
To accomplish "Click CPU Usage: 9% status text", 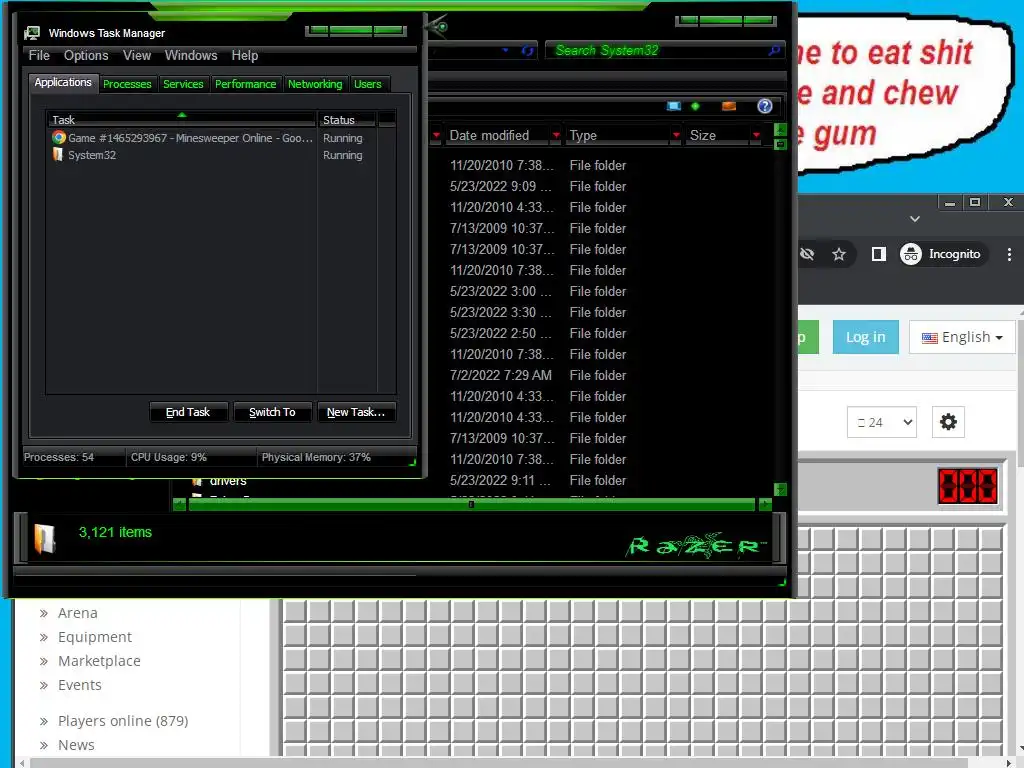I will 168,457.
